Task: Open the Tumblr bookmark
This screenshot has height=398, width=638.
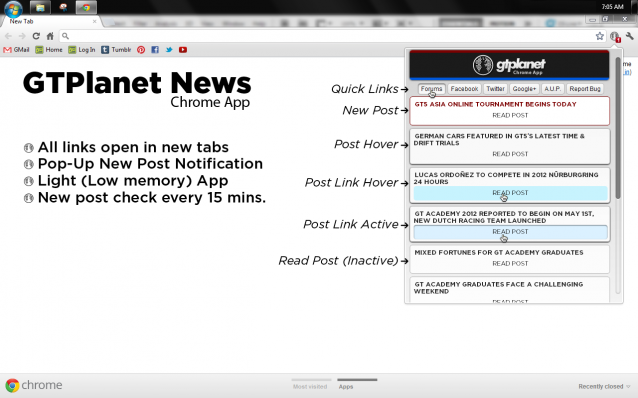Action: (x=116, y=50)
